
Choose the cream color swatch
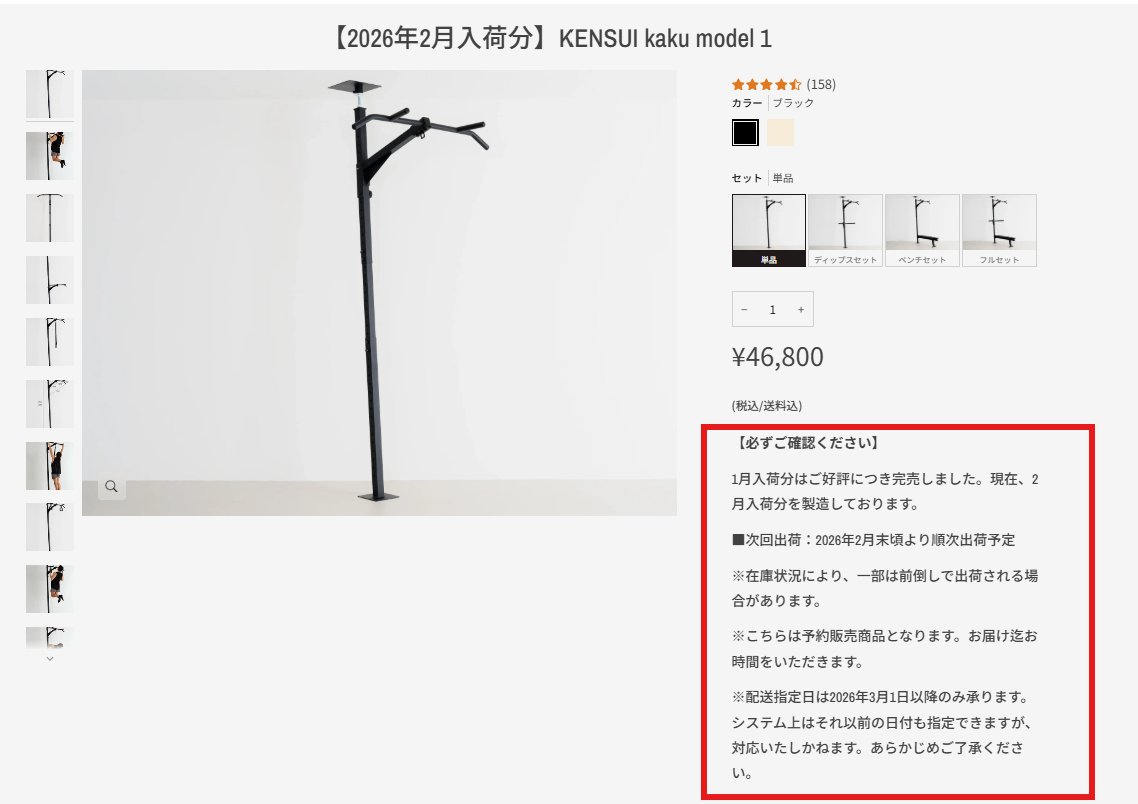780,133
